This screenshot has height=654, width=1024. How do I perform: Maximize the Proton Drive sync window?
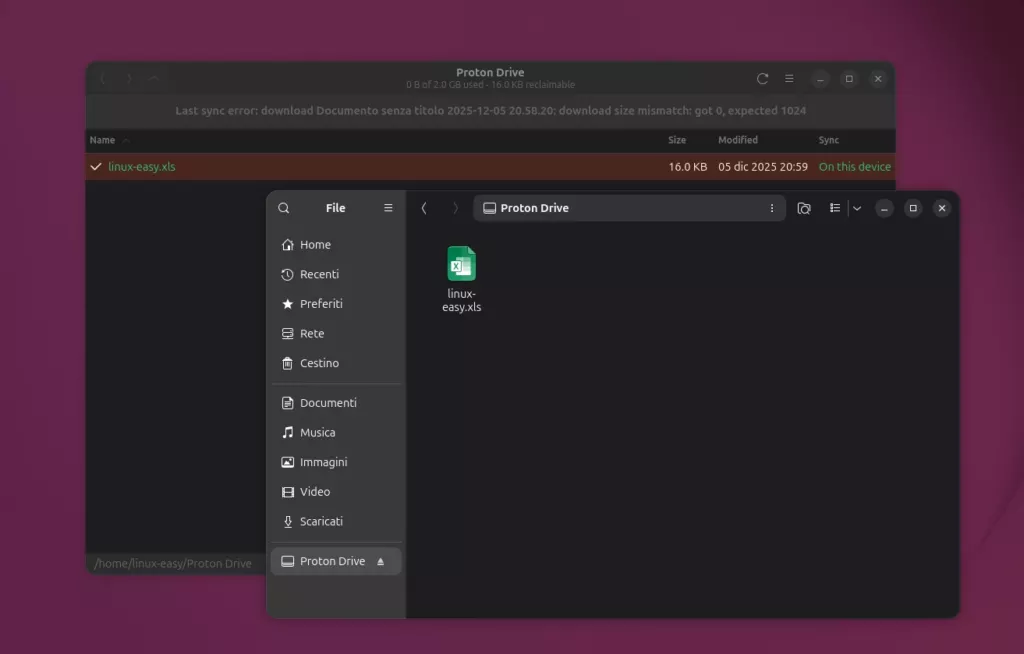click(849, 78)
